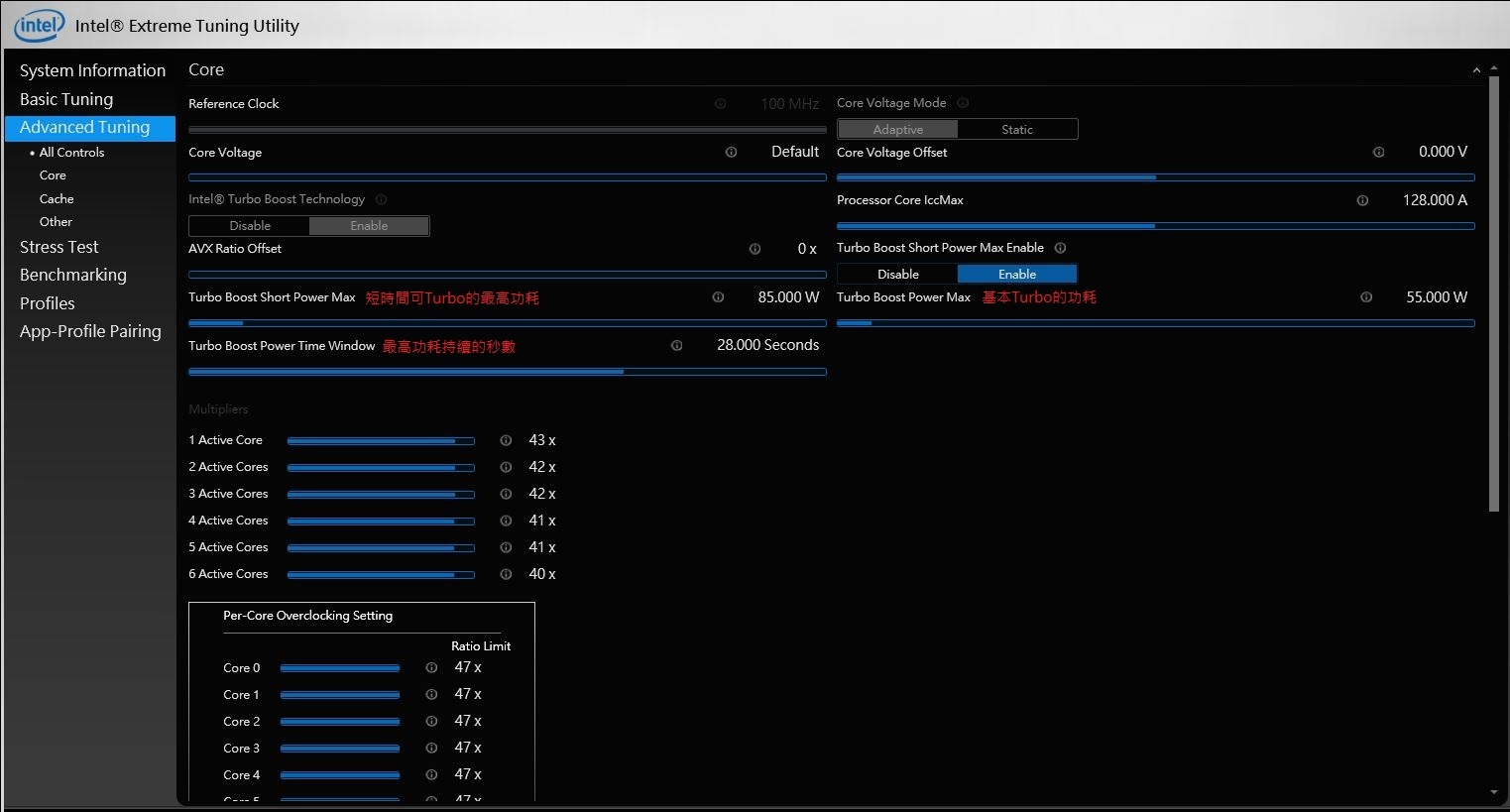Click the Core Voltage value 'Default'

(795, 152)
